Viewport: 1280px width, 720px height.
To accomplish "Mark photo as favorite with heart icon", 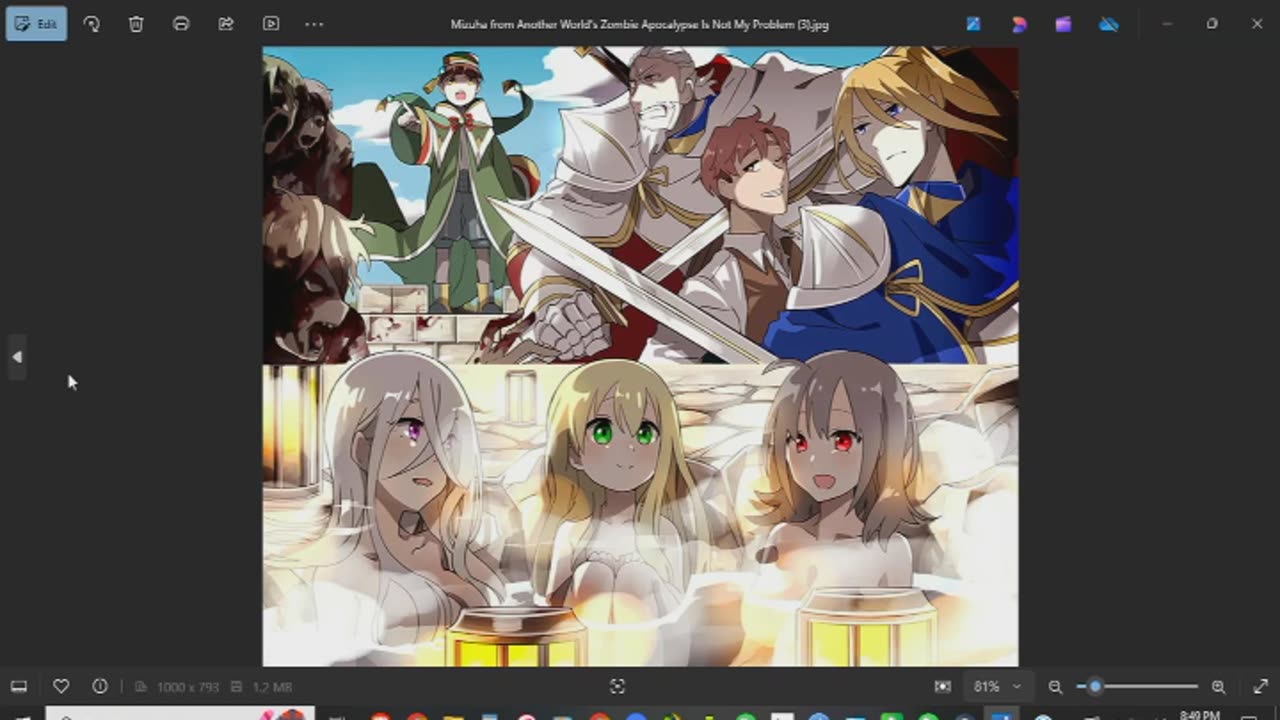I will pos(61,687).
